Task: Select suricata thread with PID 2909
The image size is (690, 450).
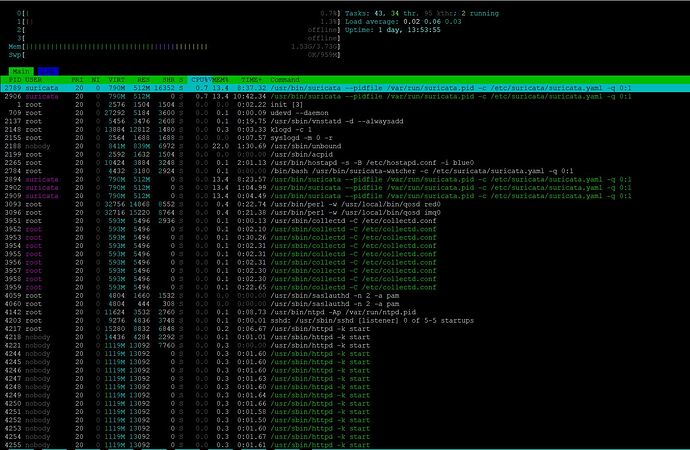Action: click(318, 196)
